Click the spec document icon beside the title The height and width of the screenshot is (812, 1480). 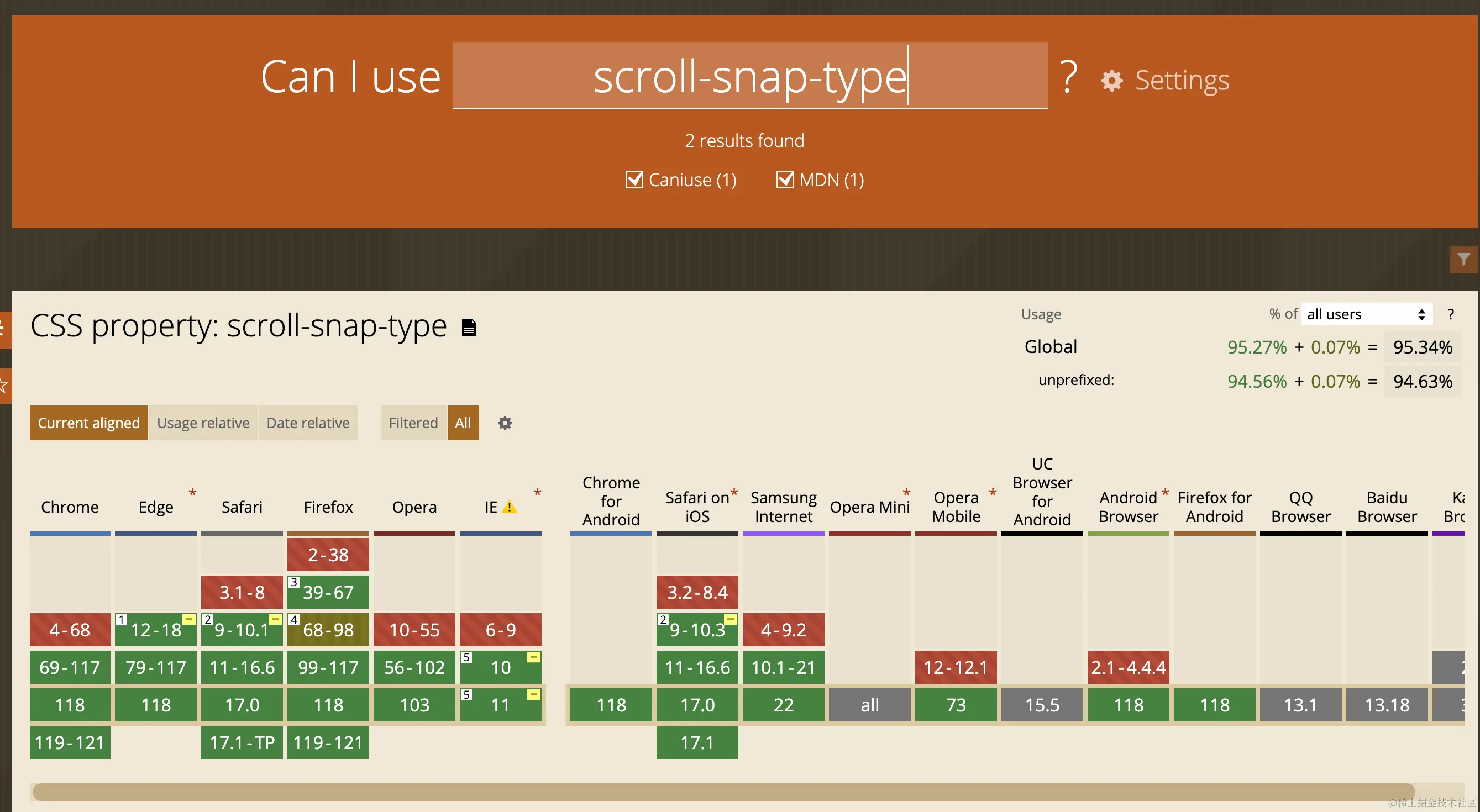[469, 328]
